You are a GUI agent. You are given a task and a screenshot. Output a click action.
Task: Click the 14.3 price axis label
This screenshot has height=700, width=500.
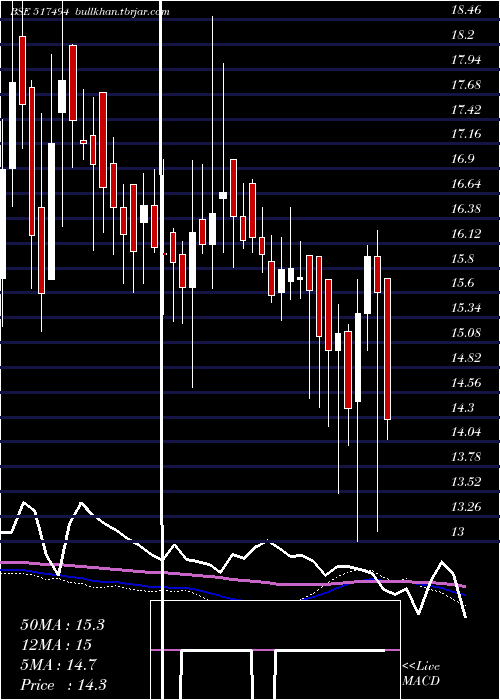(x=463, y=408)
